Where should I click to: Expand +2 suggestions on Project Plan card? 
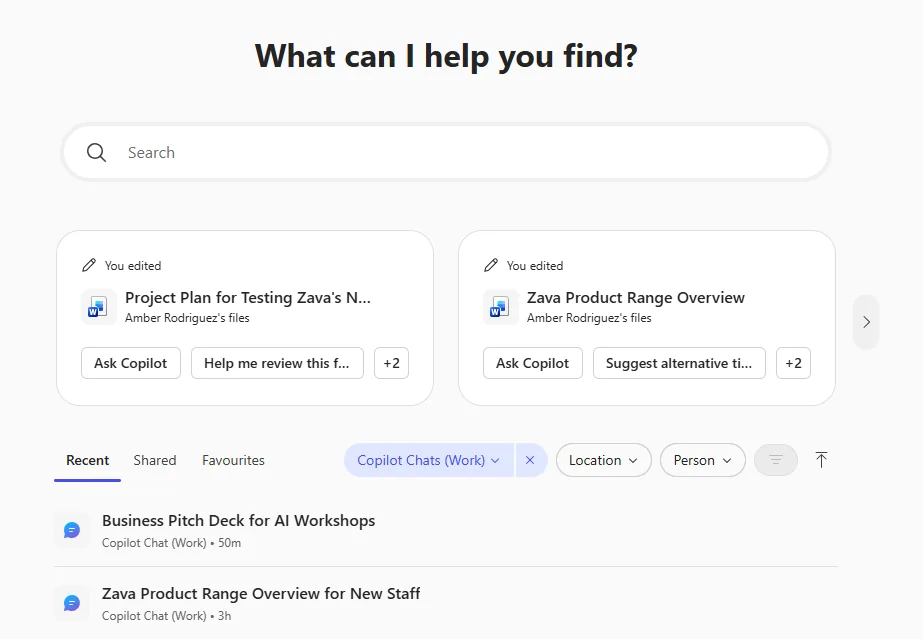pyautogui.click(x=391, y=363)
